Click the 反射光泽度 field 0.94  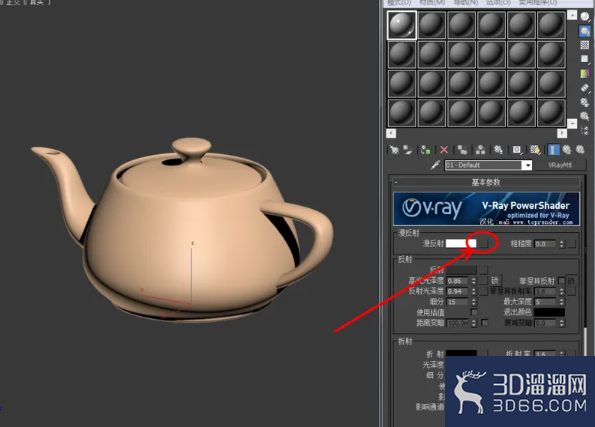tap(458, 291)
